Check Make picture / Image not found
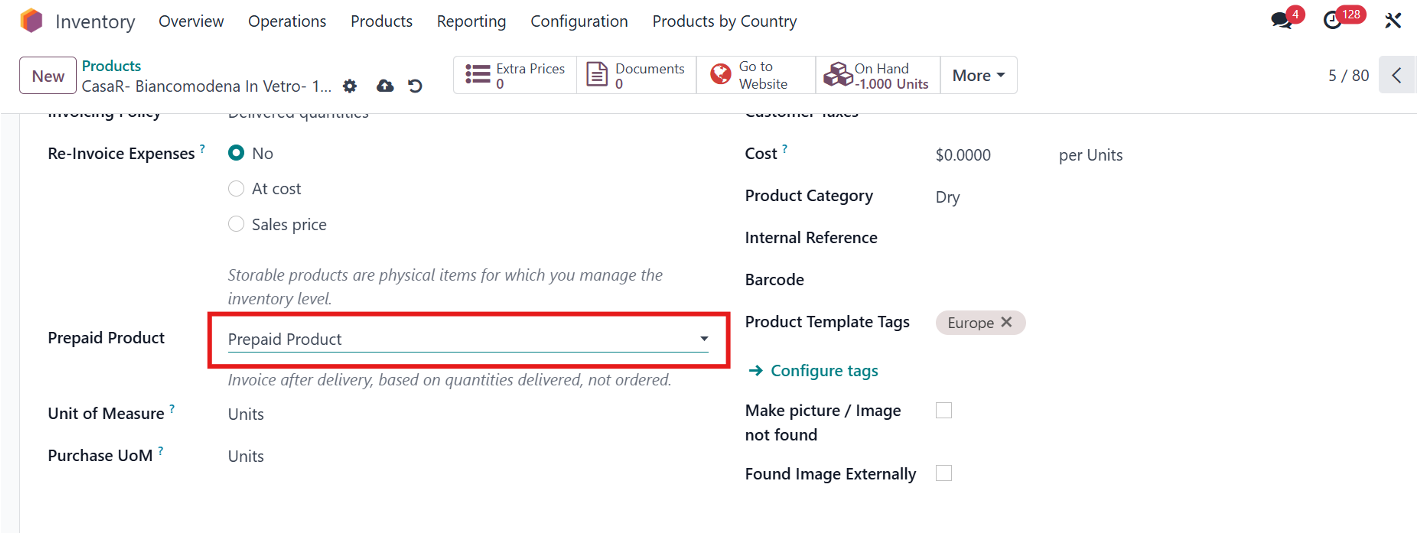 coord(944,410)
